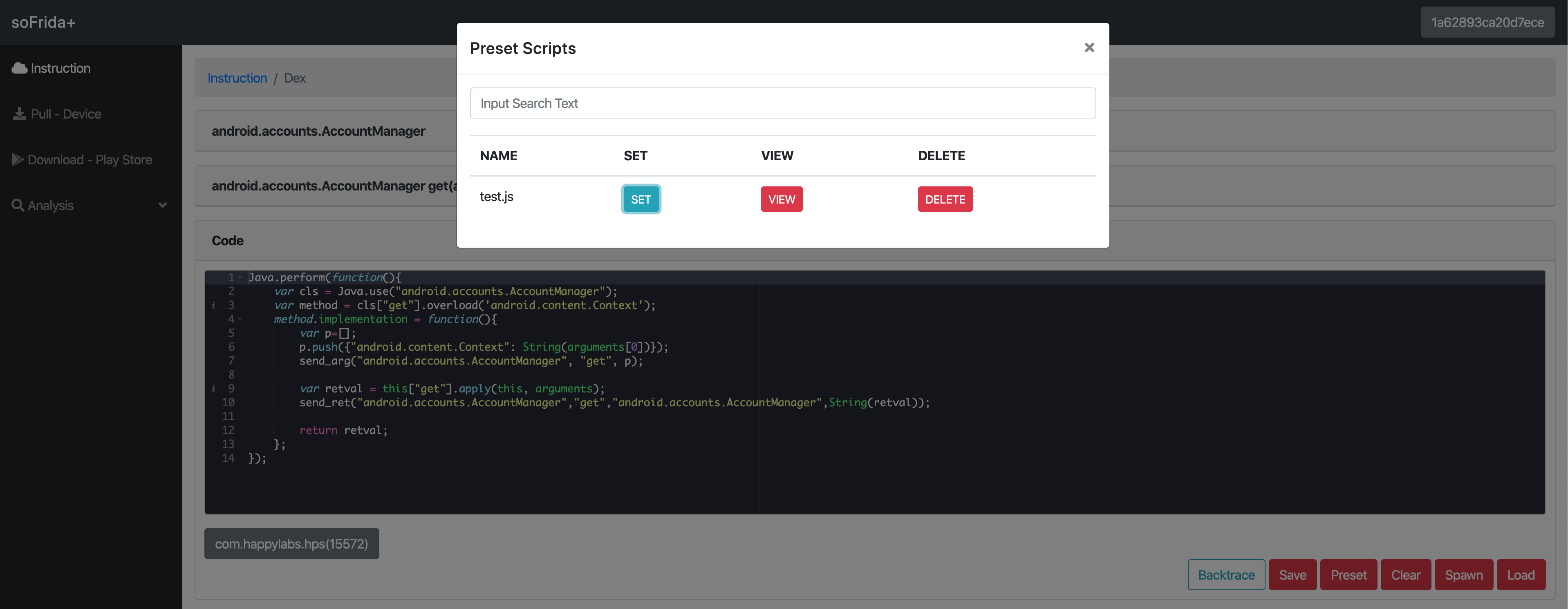Screen dimensions: 1568x609
Task: Delete the test.js preset
Action: [945, 199]
